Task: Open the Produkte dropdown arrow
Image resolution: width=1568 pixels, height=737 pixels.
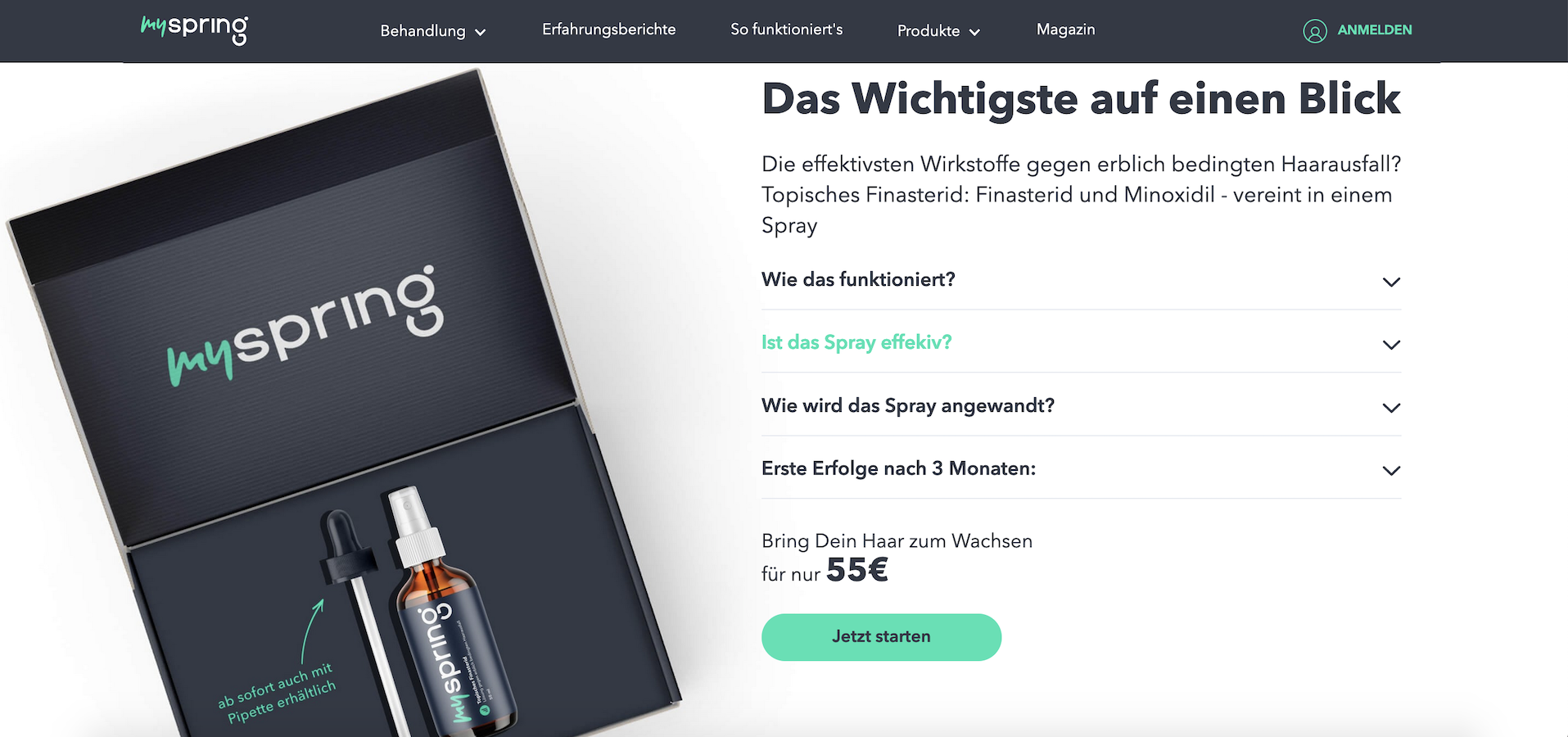Action: coord(974,33)
